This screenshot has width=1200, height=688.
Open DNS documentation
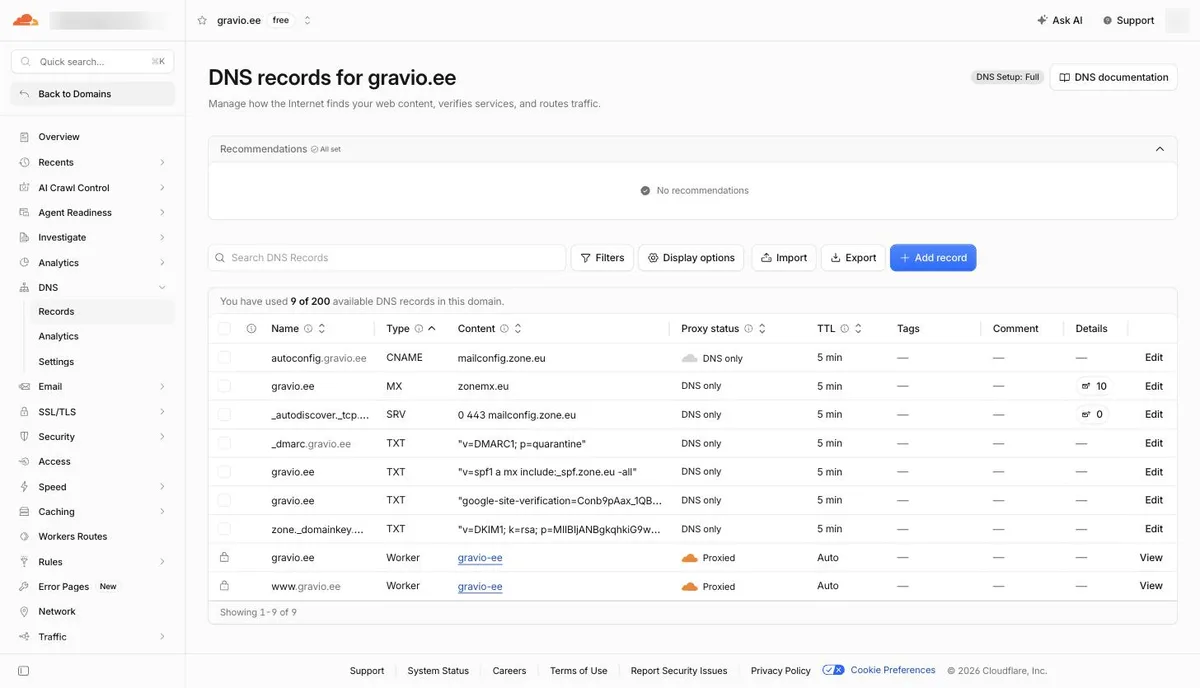point(1113,77)
